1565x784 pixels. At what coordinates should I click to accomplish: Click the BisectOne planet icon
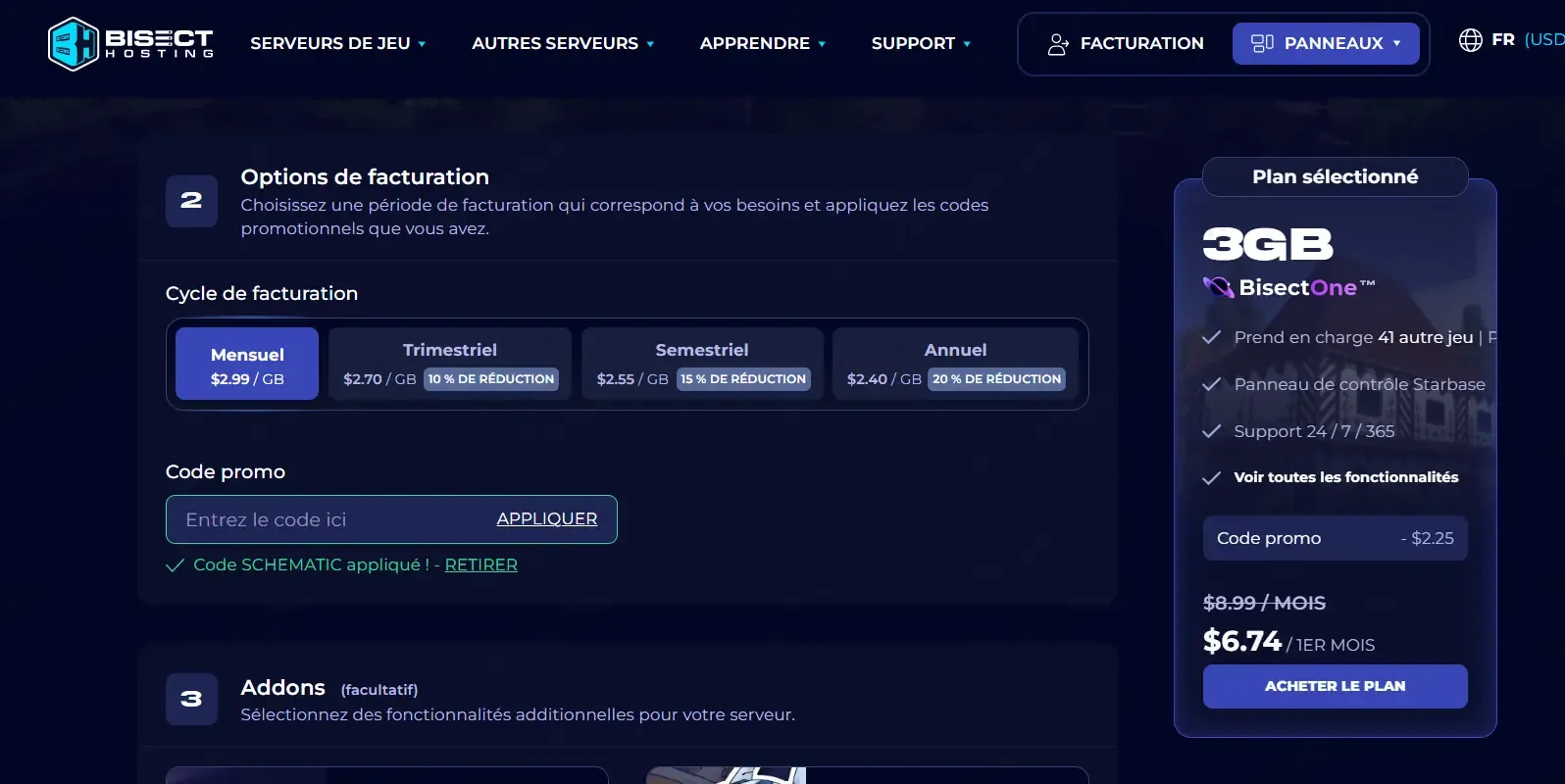pyautogui.click(x=1218, y=287)
